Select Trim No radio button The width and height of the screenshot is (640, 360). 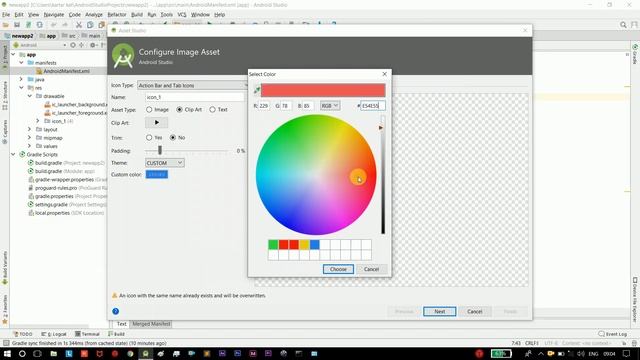(x=173, y=138)
